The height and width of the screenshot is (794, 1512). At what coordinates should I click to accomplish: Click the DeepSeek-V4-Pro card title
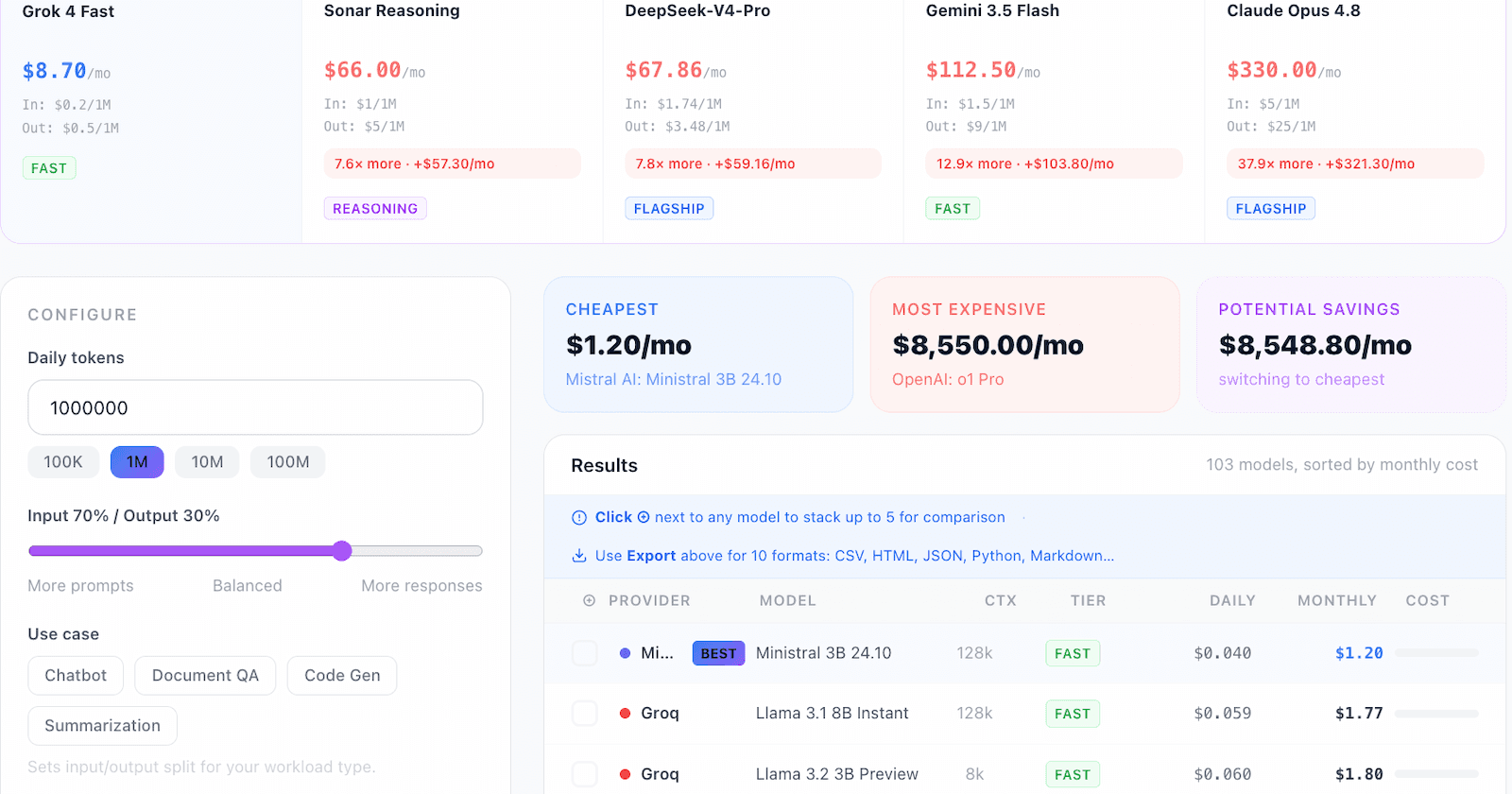click(x=697, y=10)
